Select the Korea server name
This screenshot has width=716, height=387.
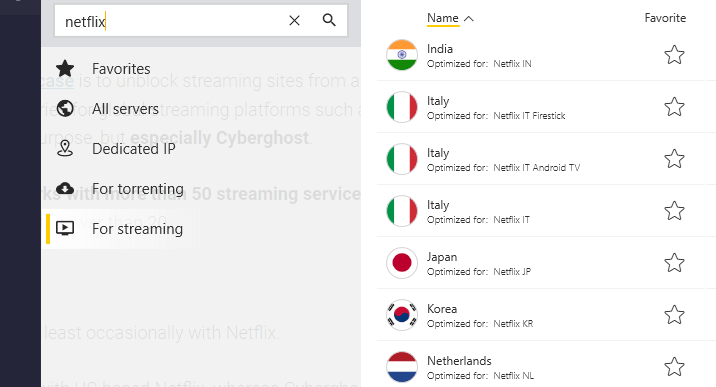442,309
